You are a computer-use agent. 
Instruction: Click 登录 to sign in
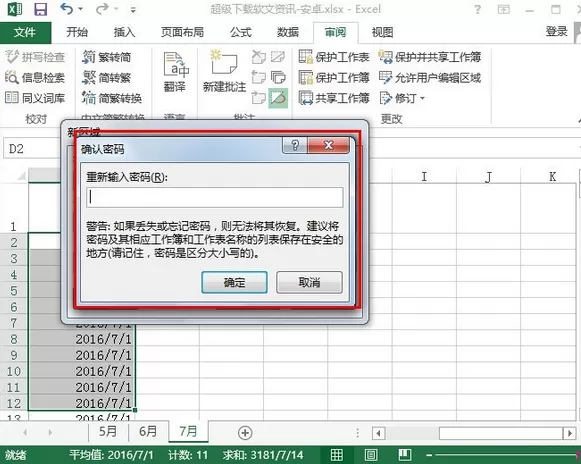[x=557, y=32]
